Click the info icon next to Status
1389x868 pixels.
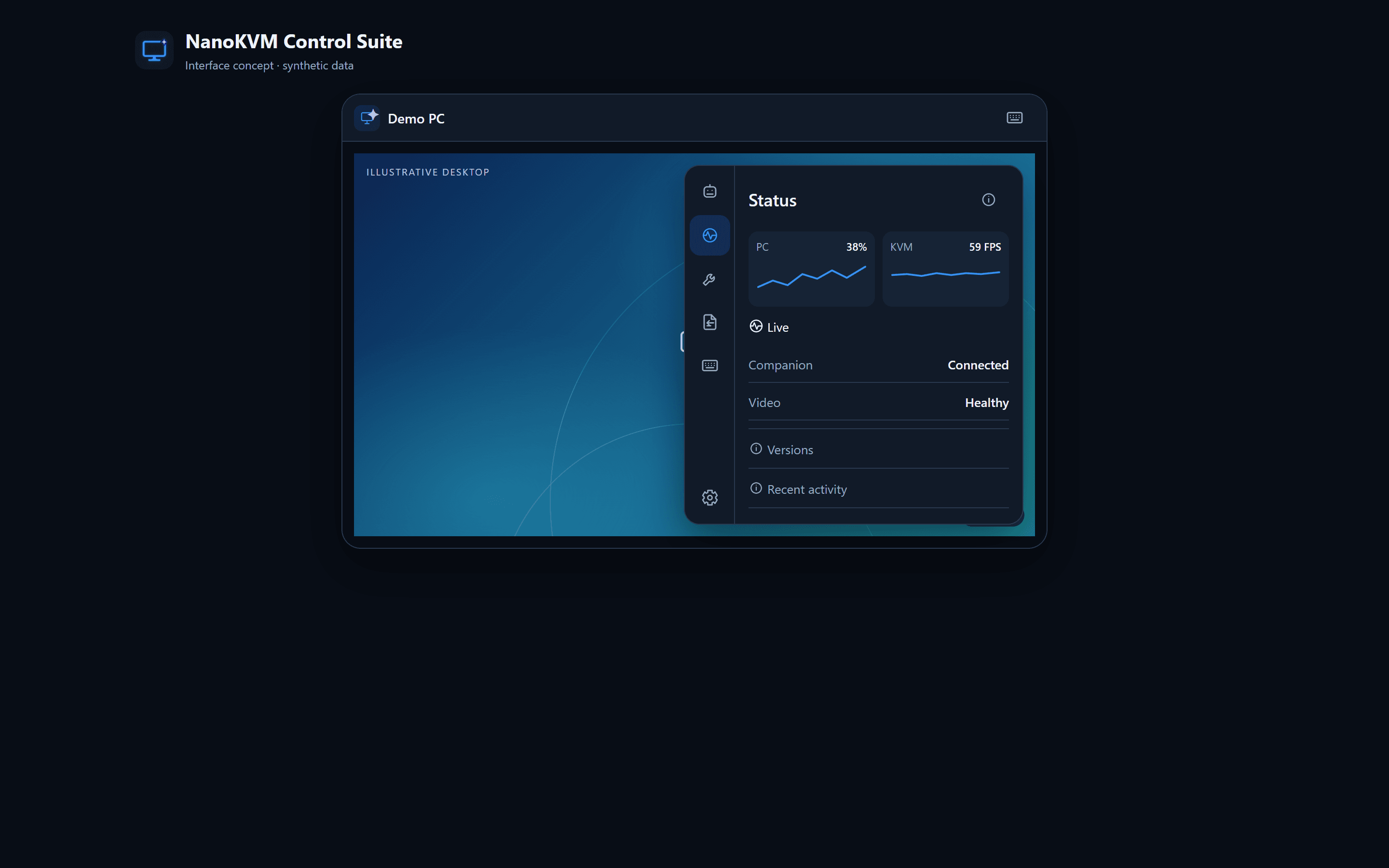pyautogui.click(x=988, y=200)
